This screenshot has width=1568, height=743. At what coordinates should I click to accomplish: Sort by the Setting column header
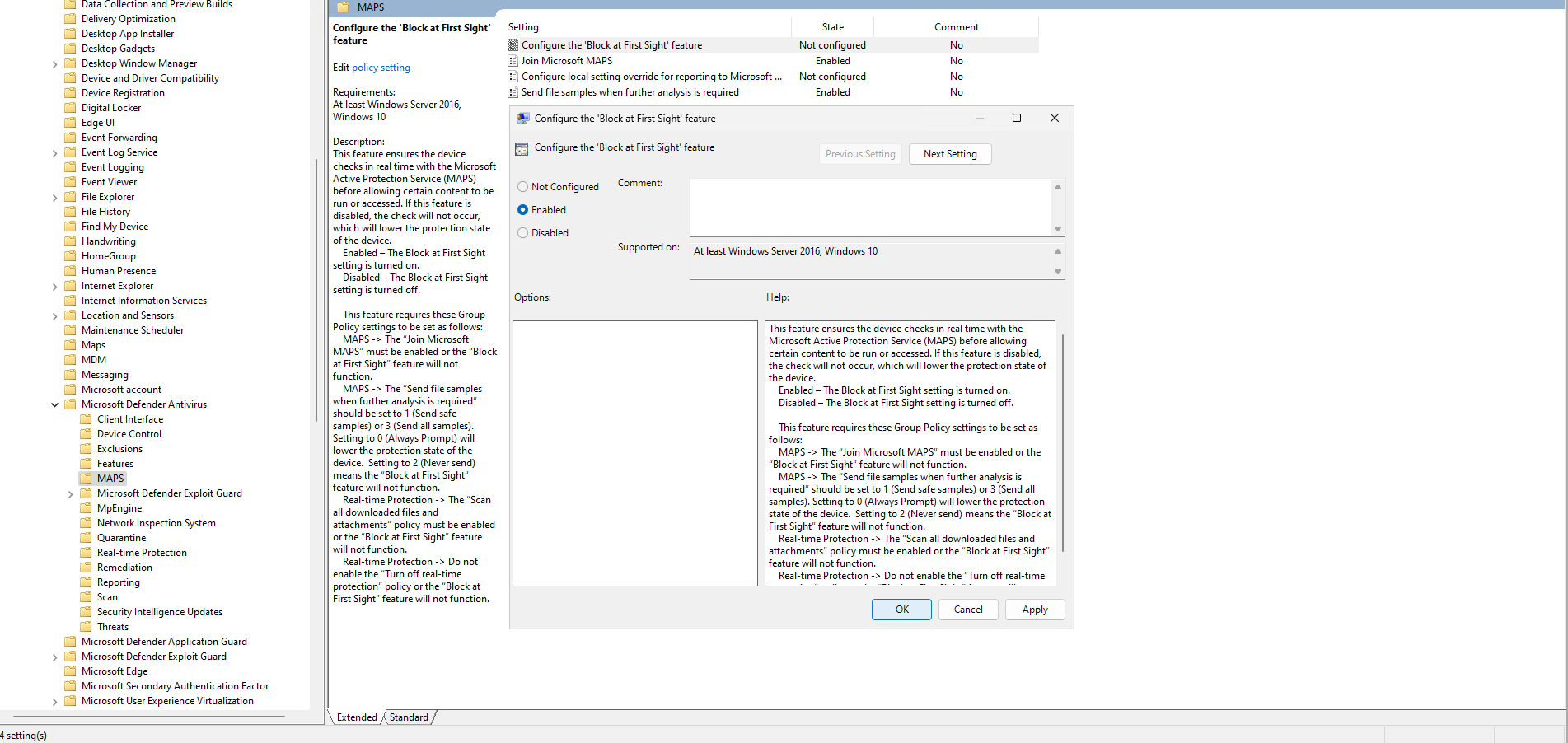tap(647, 27)
